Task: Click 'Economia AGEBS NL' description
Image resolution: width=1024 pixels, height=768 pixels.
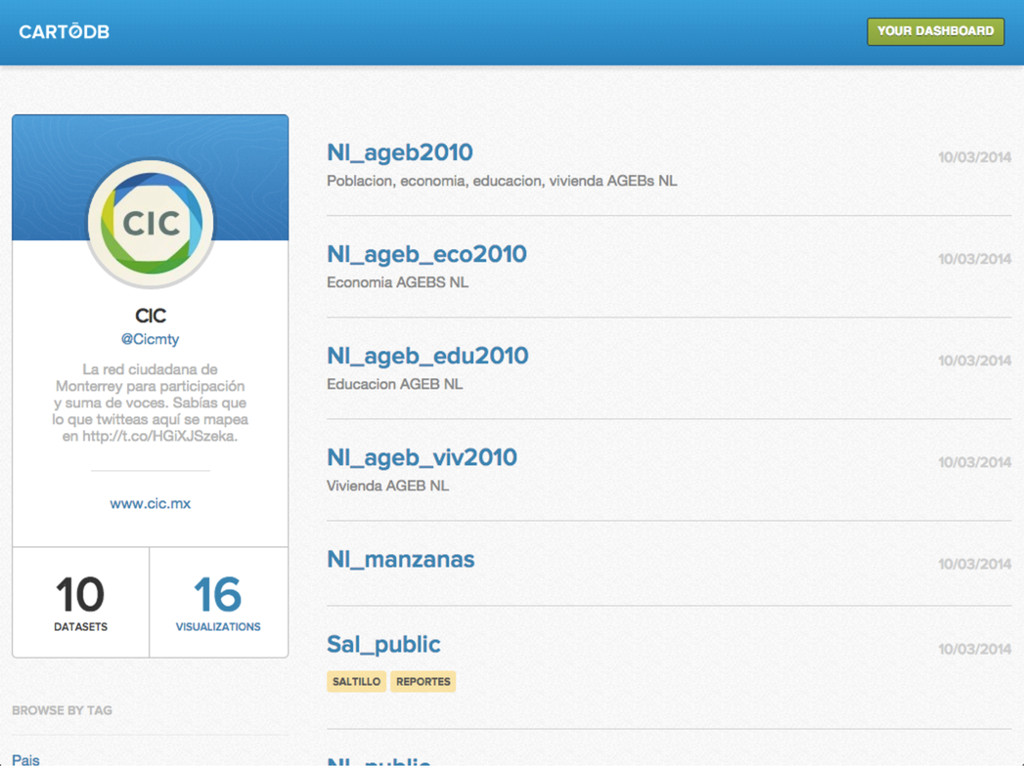Action: 397,283
